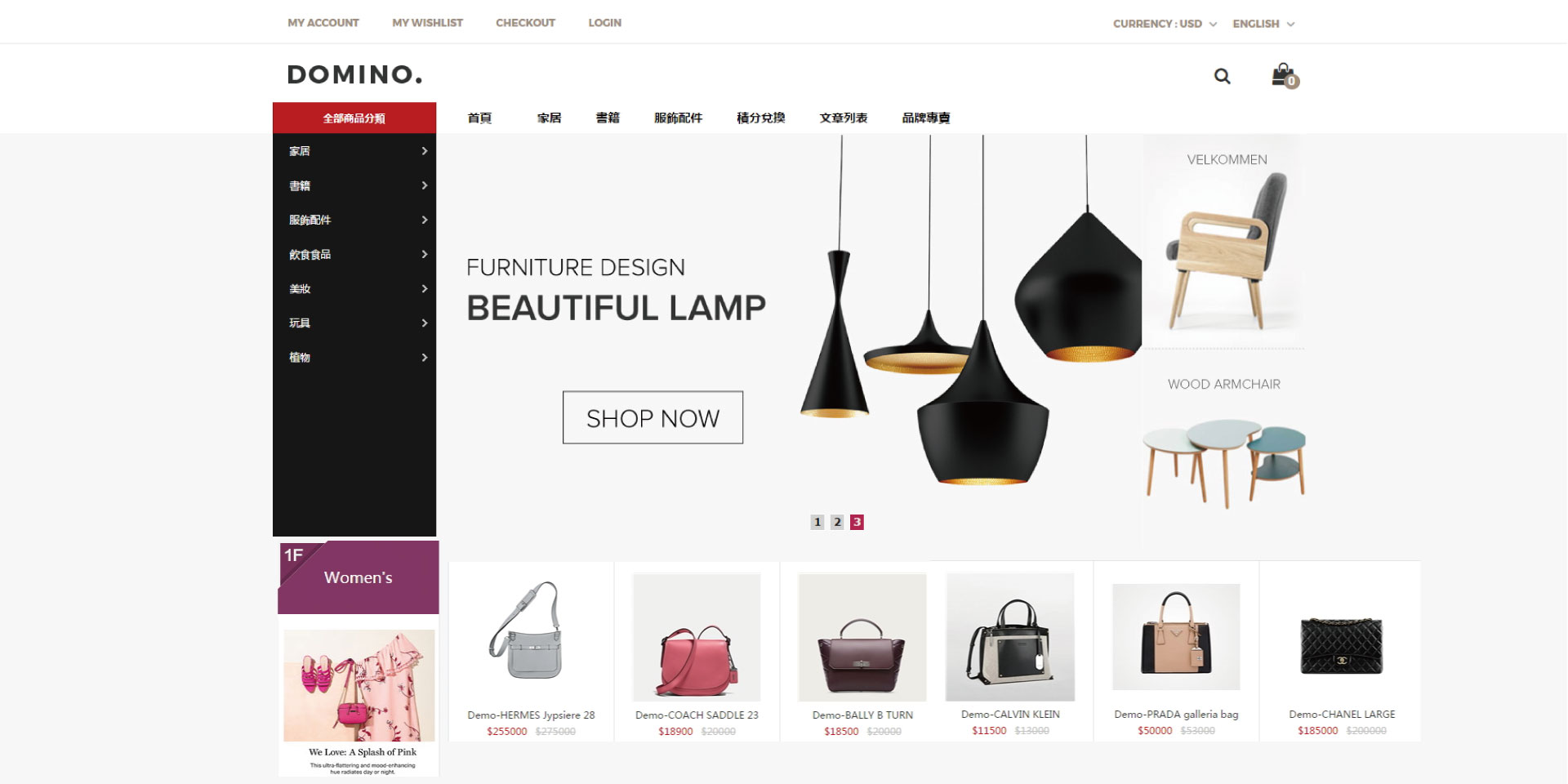Image resolution: width=1568 pixels, height=784 pixels.
Task: Open the Checkout link
Action: coord(525,23)
